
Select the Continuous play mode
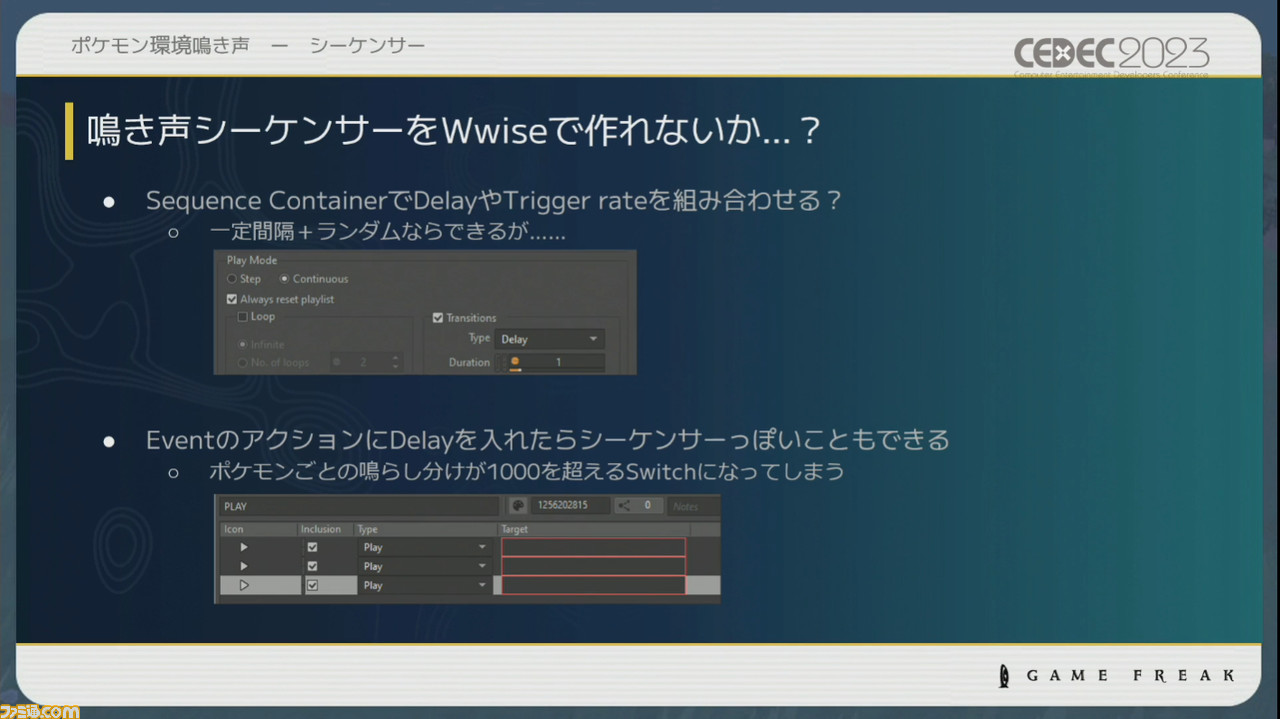pyautogui.click(x=284, y=279)
